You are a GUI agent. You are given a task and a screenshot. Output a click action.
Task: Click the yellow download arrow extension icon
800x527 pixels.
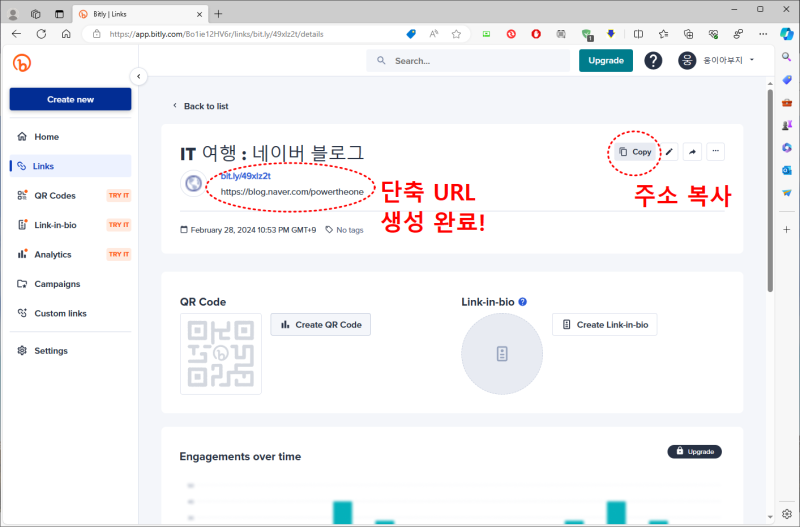point(611,34)
